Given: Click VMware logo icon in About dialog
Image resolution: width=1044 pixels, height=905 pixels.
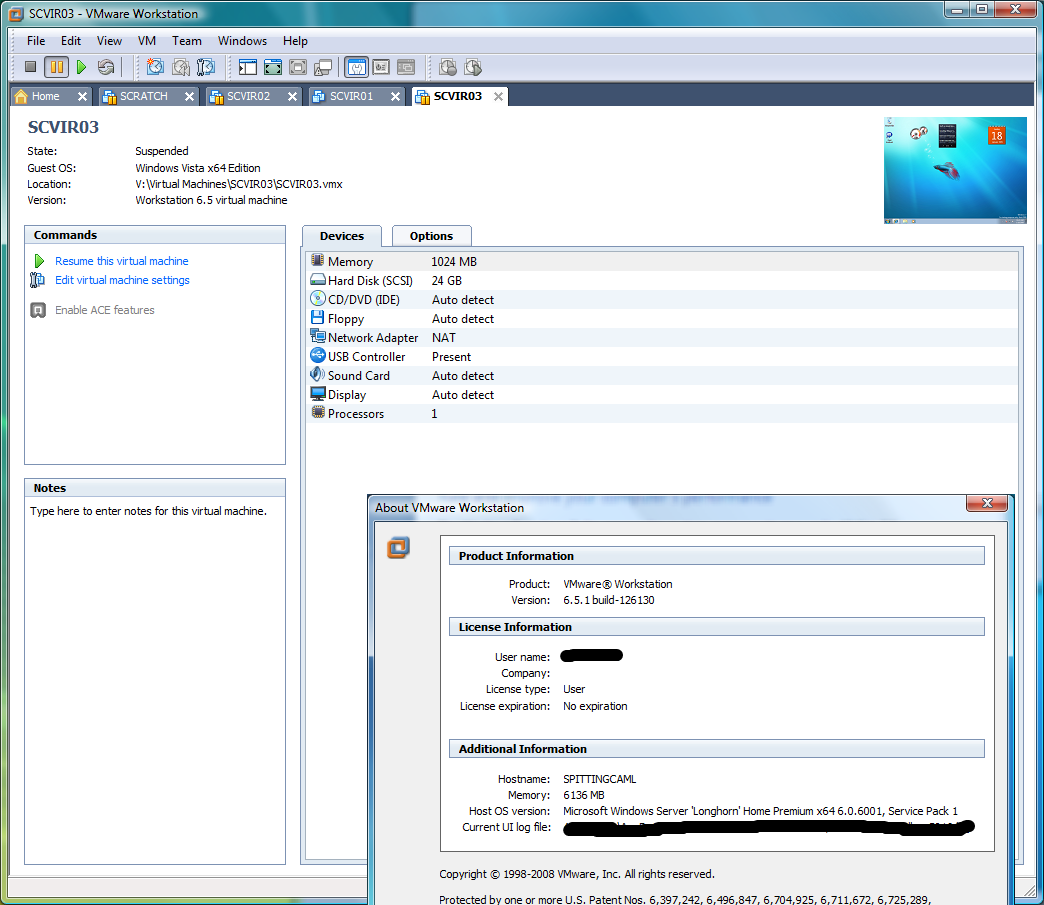Looking at the screenshot, I should pyautogui.click(x=398, y=547).
